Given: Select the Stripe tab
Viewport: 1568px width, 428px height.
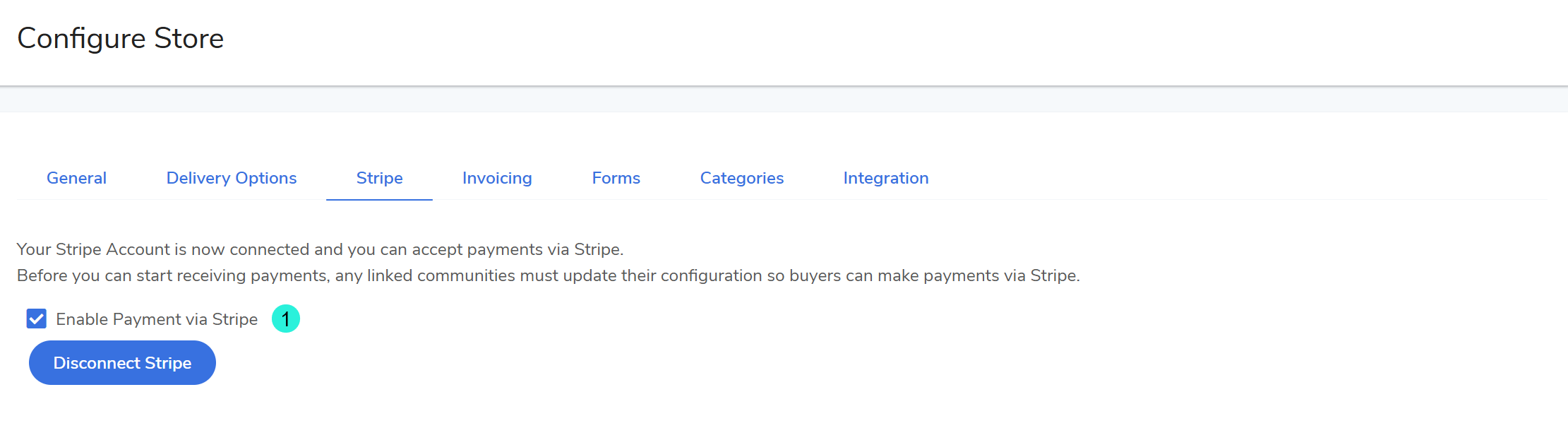Looking at the screenshot, I should pos(379,178).
